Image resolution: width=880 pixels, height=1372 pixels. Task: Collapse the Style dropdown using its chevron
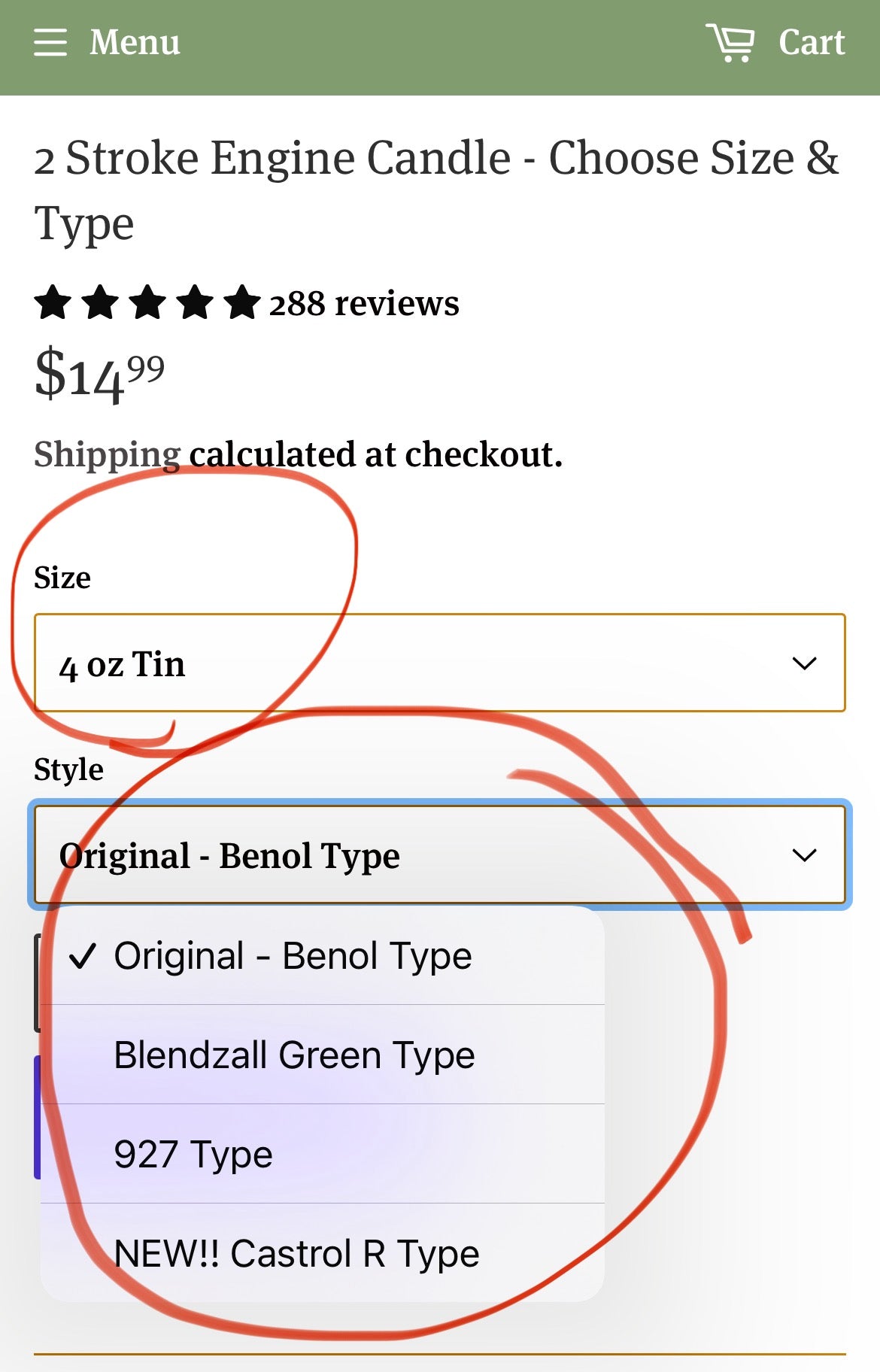[804, 855]
